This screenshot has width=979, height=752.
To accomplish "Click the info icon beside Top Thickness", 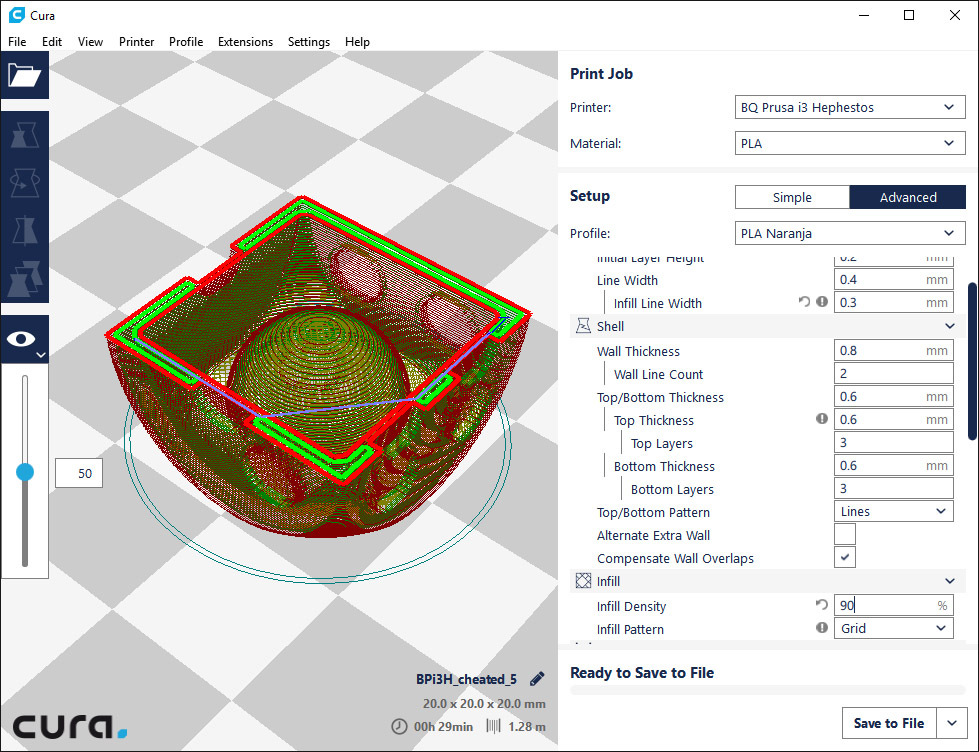I will (x=822, y=419).
